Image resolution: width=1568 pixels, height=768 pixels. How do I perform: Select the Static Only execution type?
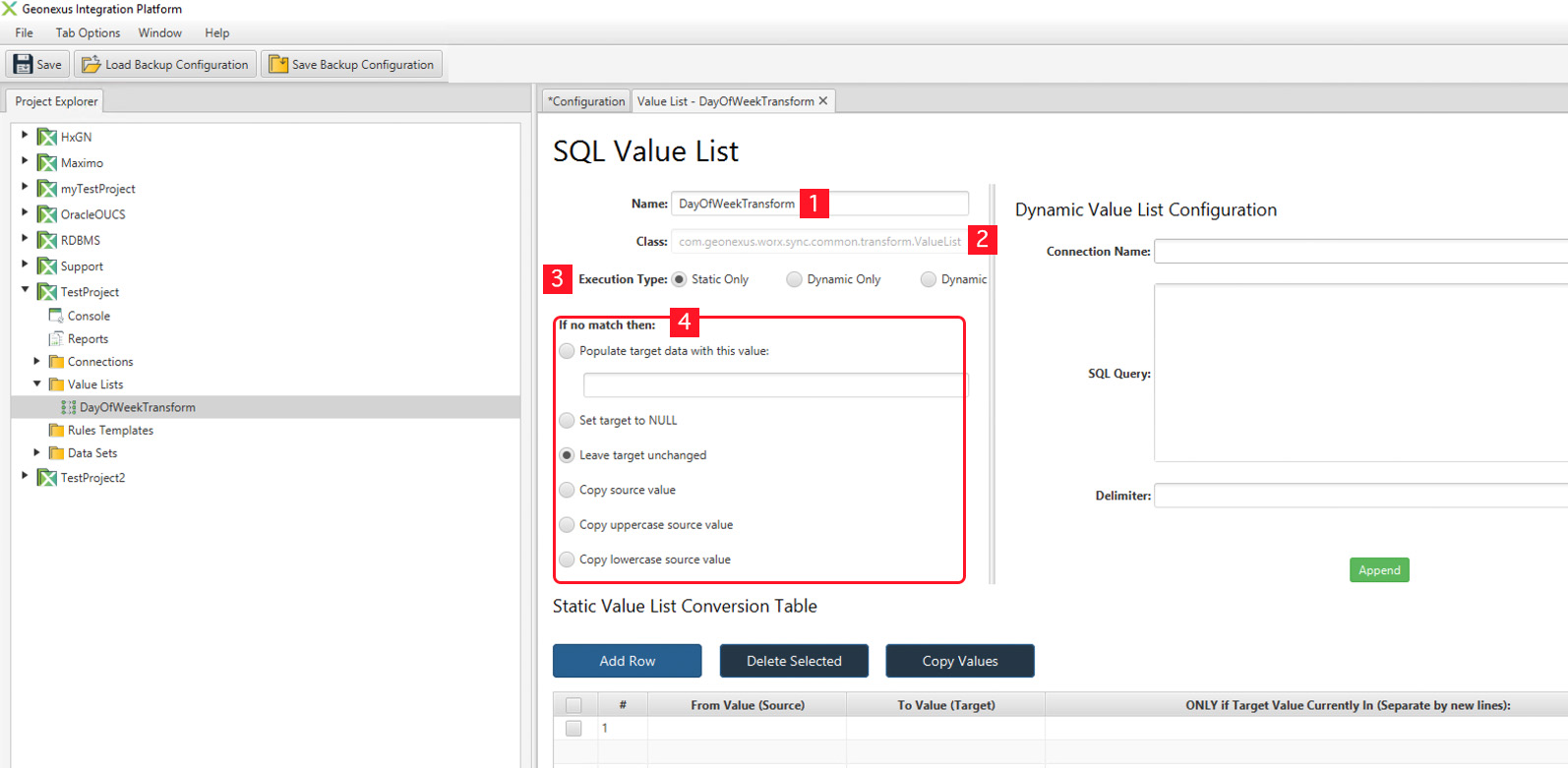(679, 279)
